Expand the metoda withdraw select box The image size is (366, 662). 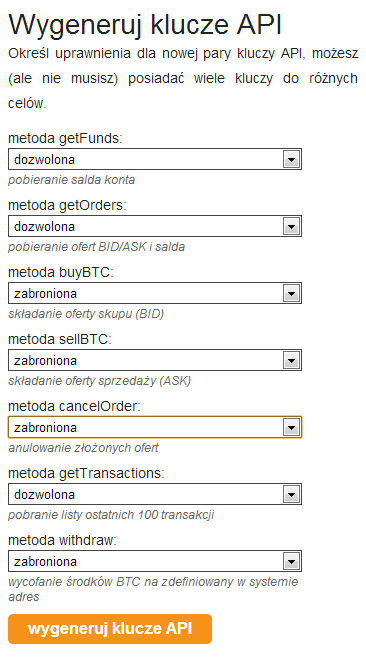tap(155, 562)
